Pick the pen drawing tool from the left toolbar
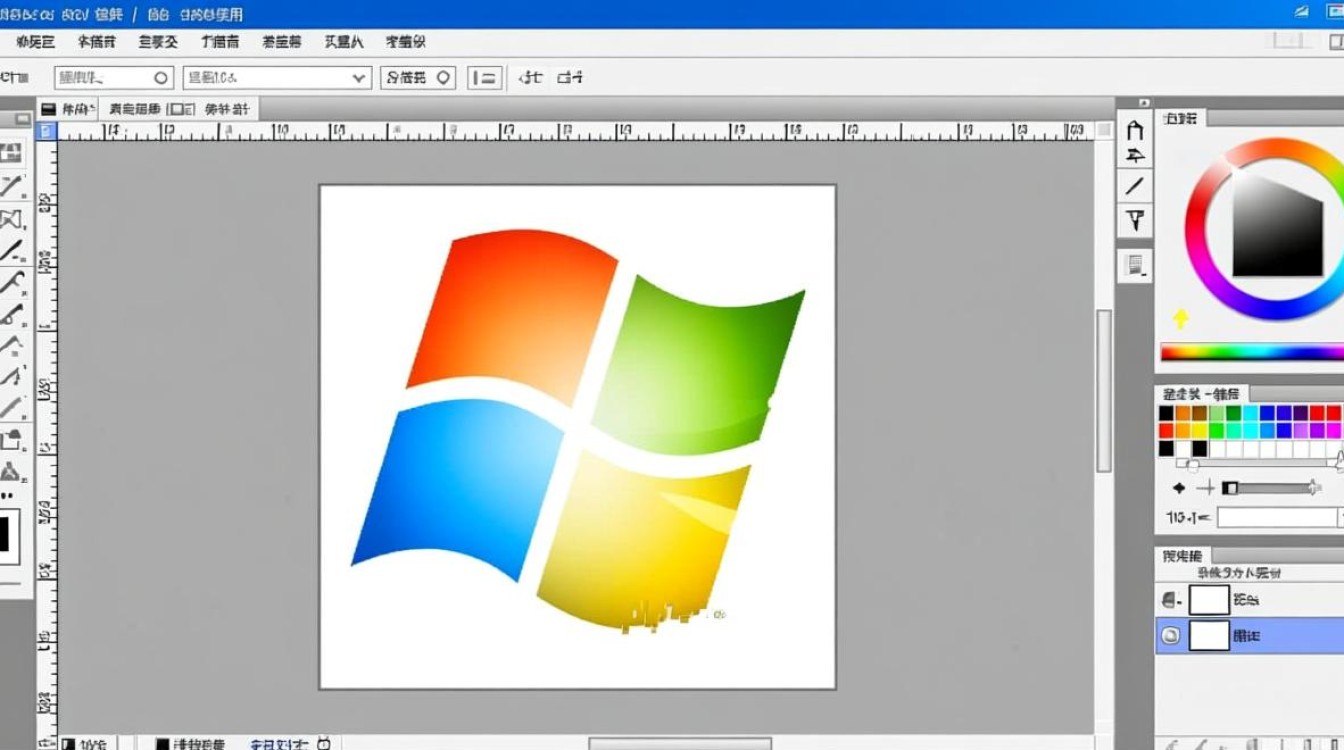This screenshot has height=750, width=1344. click(x=15, y=185)
